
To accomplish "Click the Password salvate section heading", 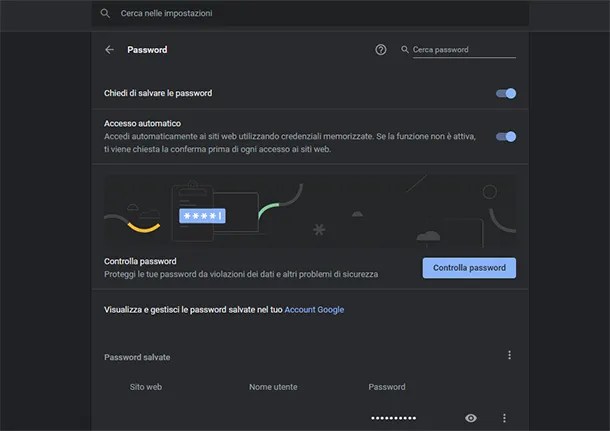I will 137,357.
